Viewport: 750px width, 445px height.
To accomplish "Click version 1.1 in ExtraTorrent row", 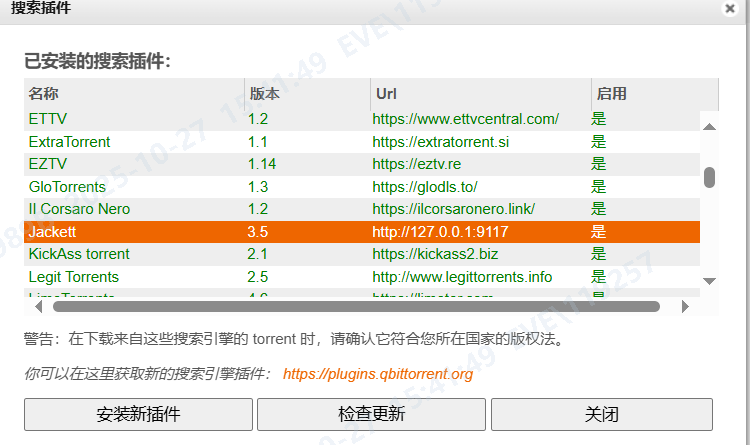I will pos(257,142).
